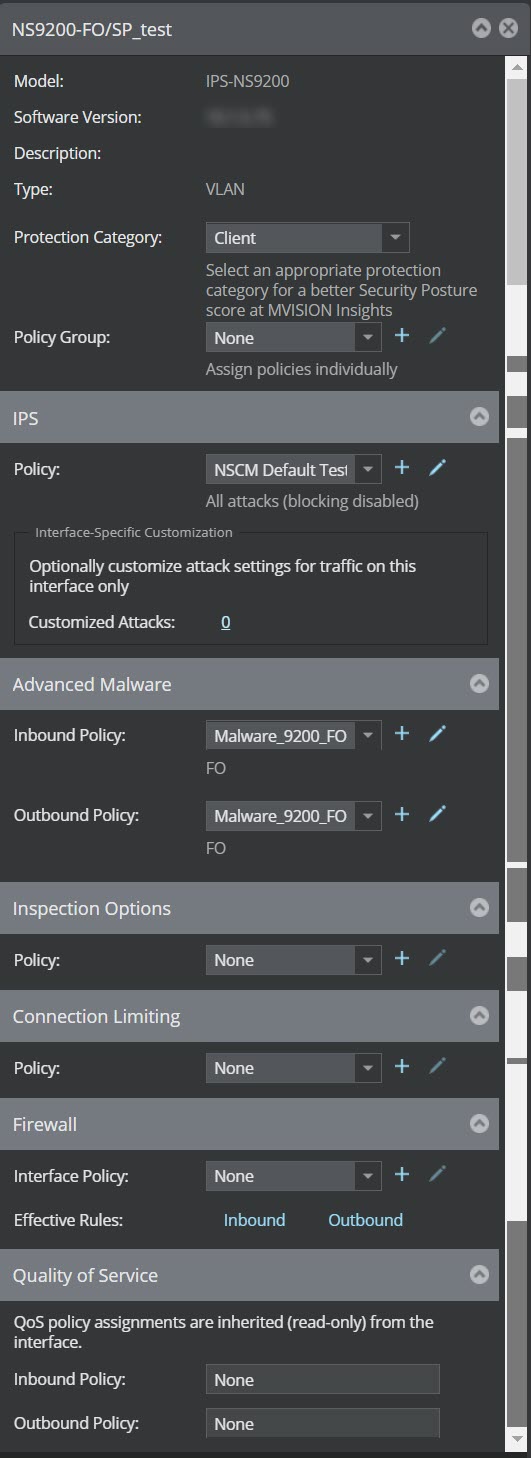Click the IPS-NS9200 model value
531x1458 pixels.
[247, 81]
